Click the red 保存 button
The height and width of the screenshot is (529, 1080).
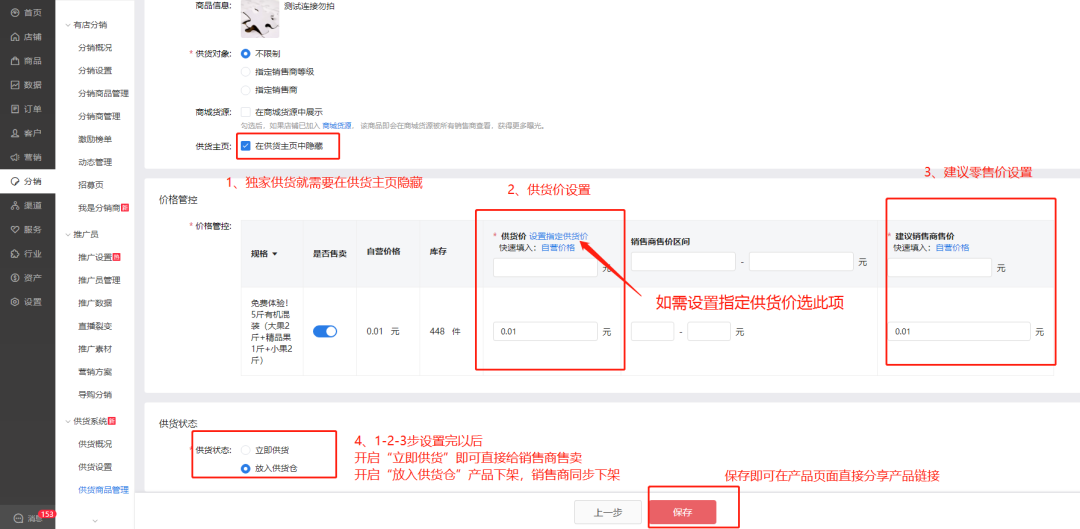[682, 512]
